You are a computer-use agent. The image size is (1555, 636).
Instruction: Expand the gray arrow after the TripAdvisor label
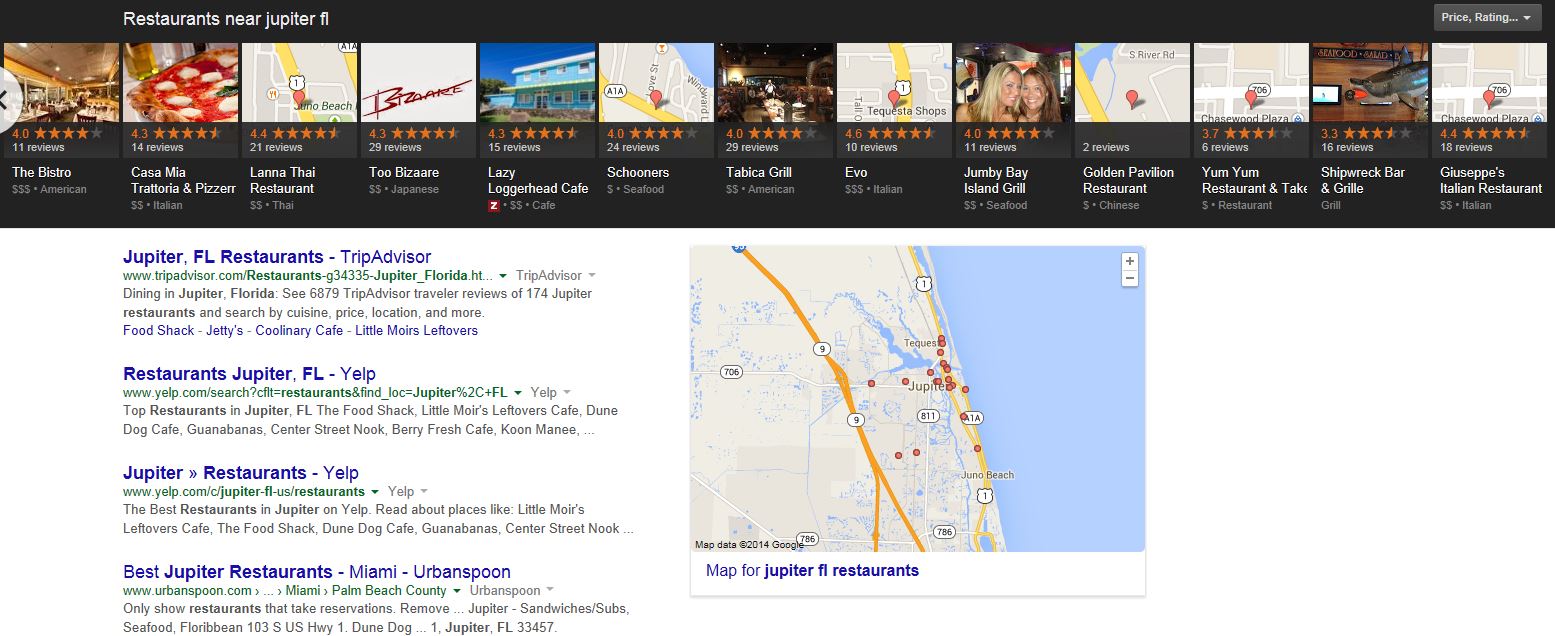coord(592,275)
